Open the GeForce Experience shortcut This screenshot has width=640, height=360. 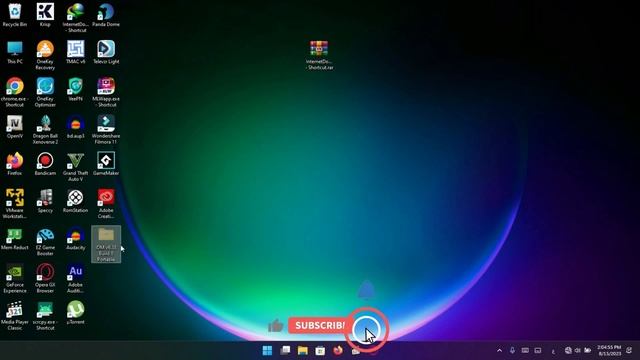click(15, 278)
